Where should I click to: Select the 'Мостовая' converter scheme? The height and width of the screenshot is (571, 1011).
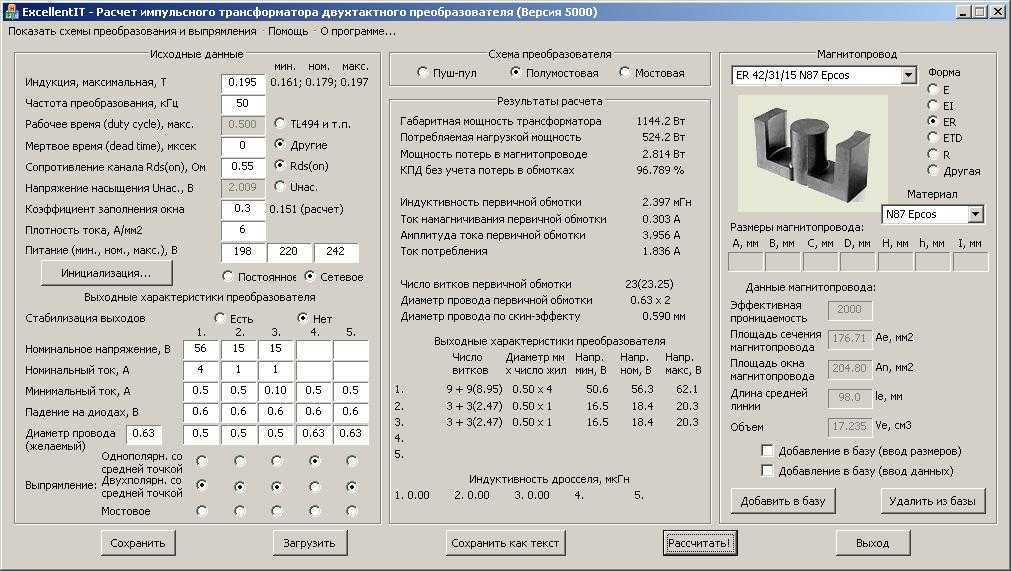click(624, 72)
